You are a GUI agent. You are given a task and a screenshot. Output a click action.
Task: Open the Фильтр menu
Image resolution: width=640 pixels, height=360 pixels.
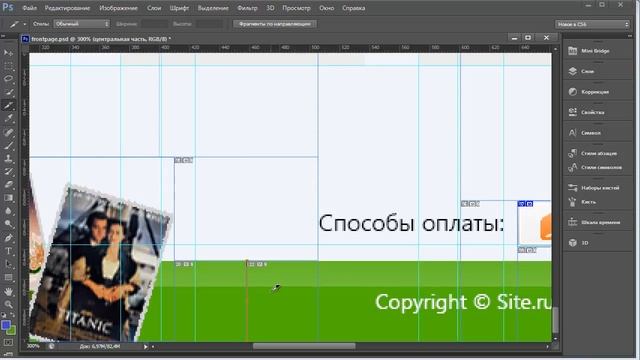(x=247, y=8)
